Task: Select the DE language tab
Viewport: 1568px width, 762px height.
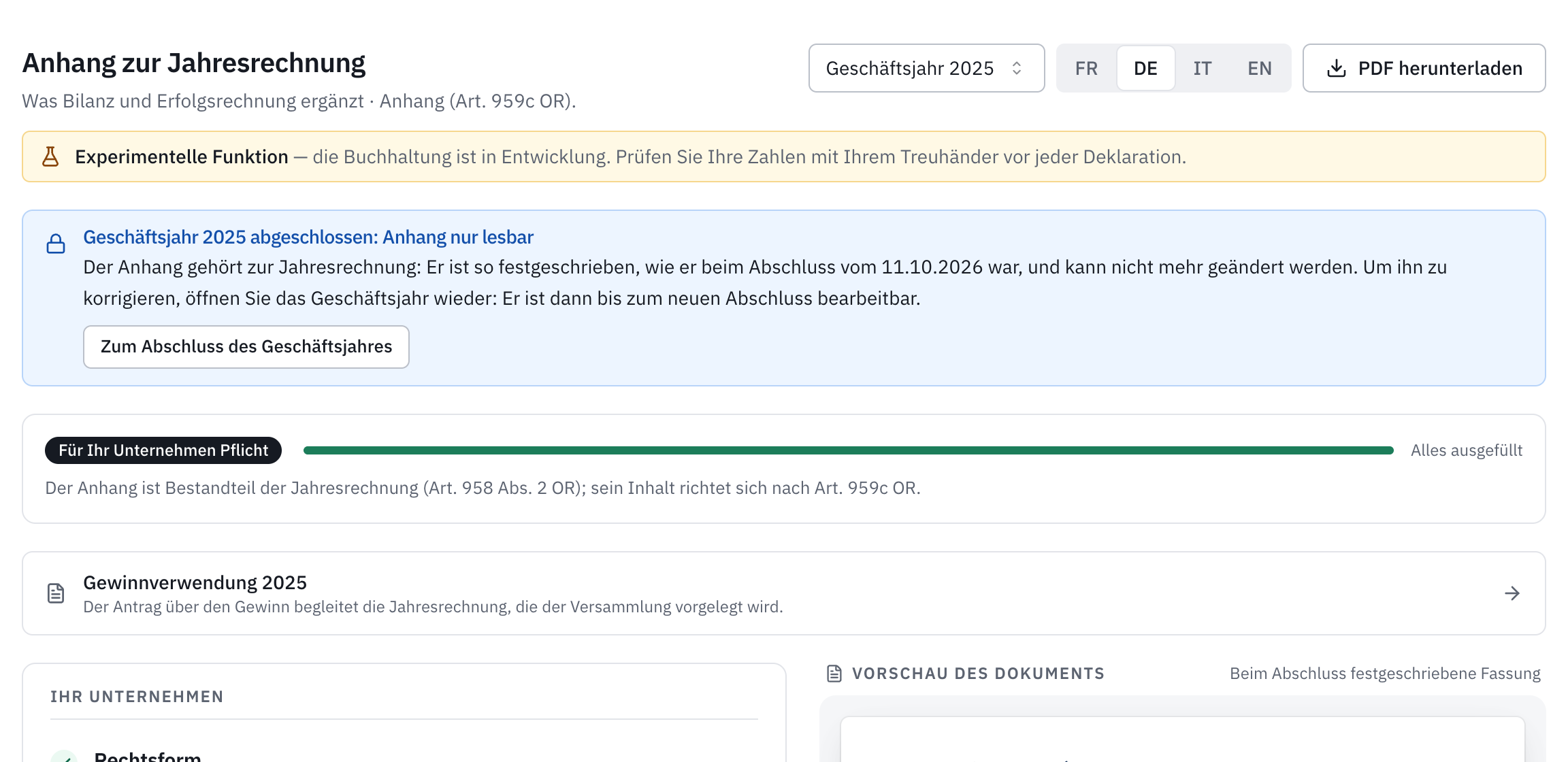Action: click(1146, 68)
